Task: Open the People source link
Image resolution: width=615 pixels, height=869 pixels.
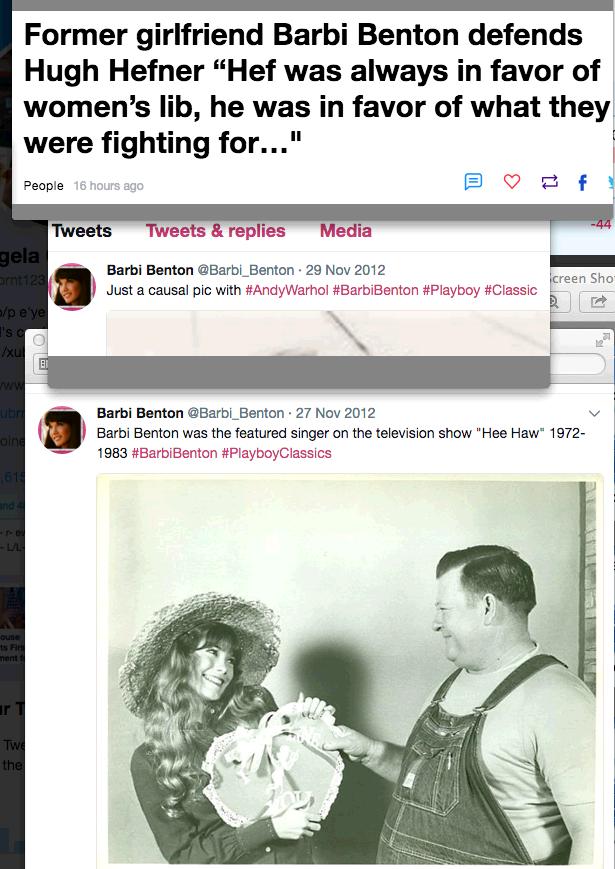Action: 43,186
